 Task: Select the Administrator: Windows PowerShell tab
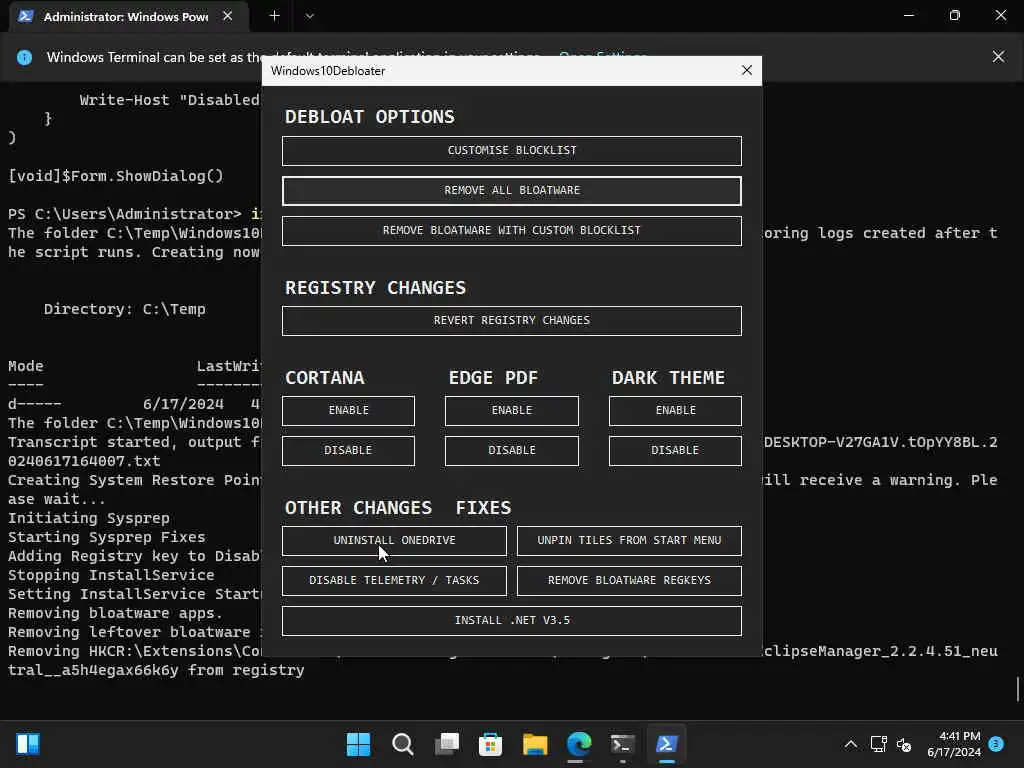click(x=129, y=16)
